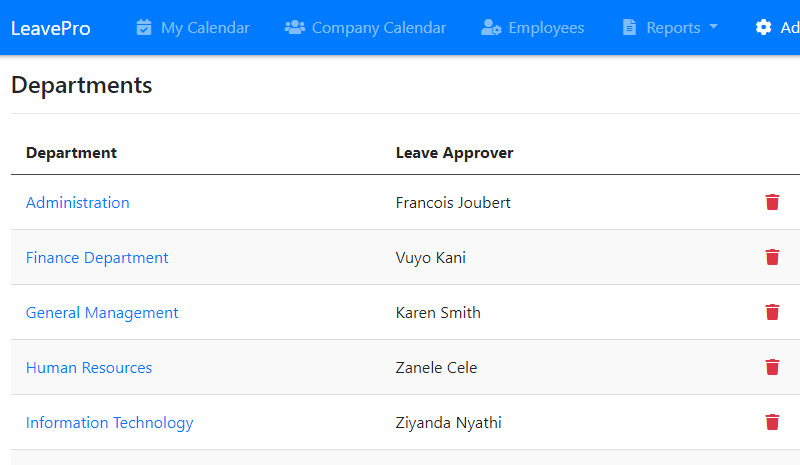Click the Reports document icon
The image size is (800, 465).
pyautogui.click(x=629, y=27)
